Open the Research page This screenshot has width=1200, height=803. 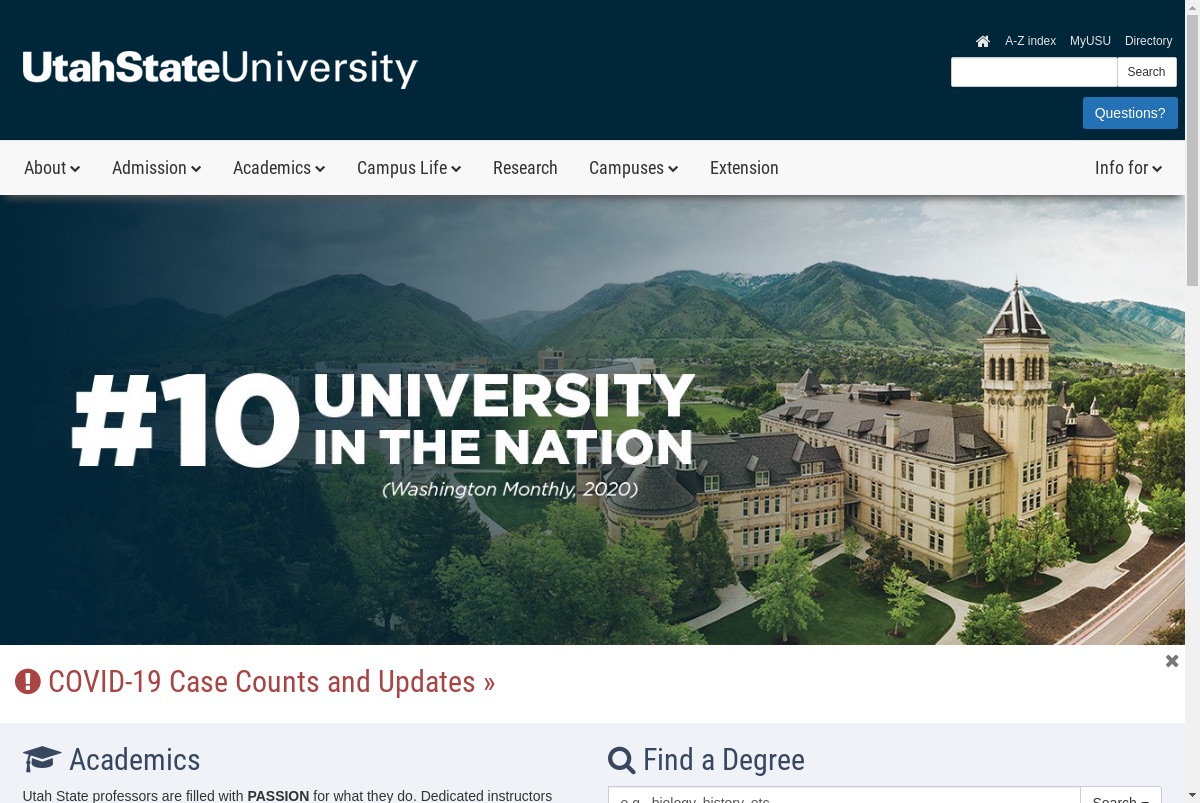coord(525,168)
